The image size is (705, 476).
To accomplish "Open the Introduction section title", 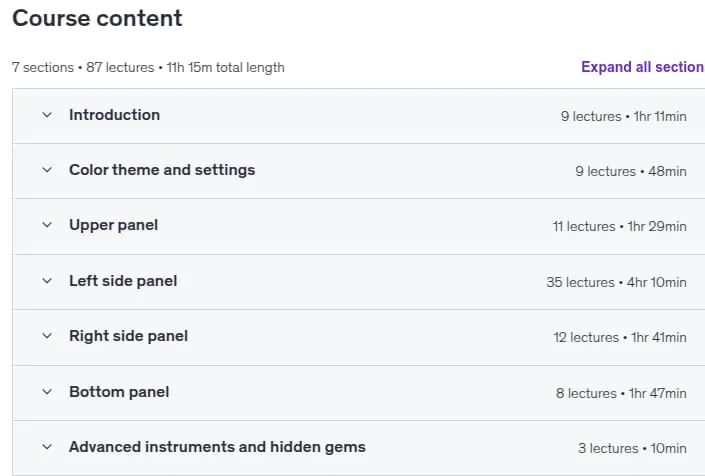I will pyautogui.click(x=115, y=115).
